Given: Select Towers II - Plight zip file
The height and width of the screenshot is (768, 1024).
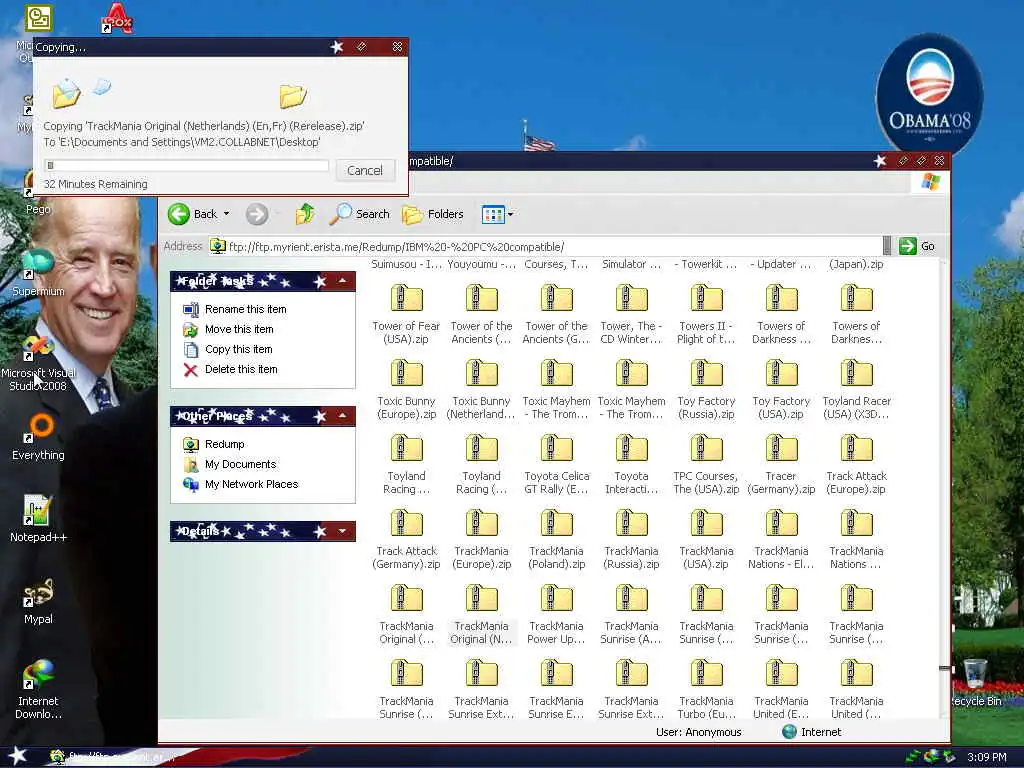Looking at the screenshot, I should pyautogui.click(x=706, y=315).
